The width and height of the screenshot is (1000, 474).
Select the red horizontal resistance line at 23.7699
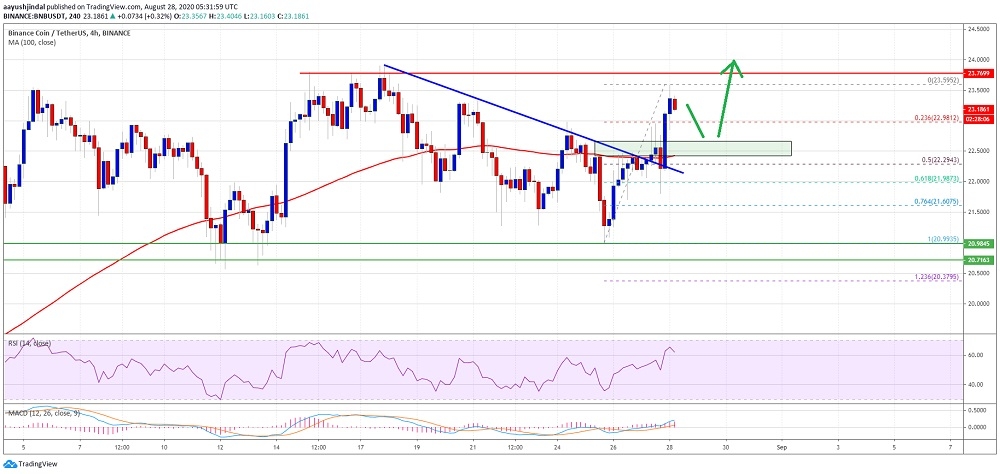click(629, 73)
